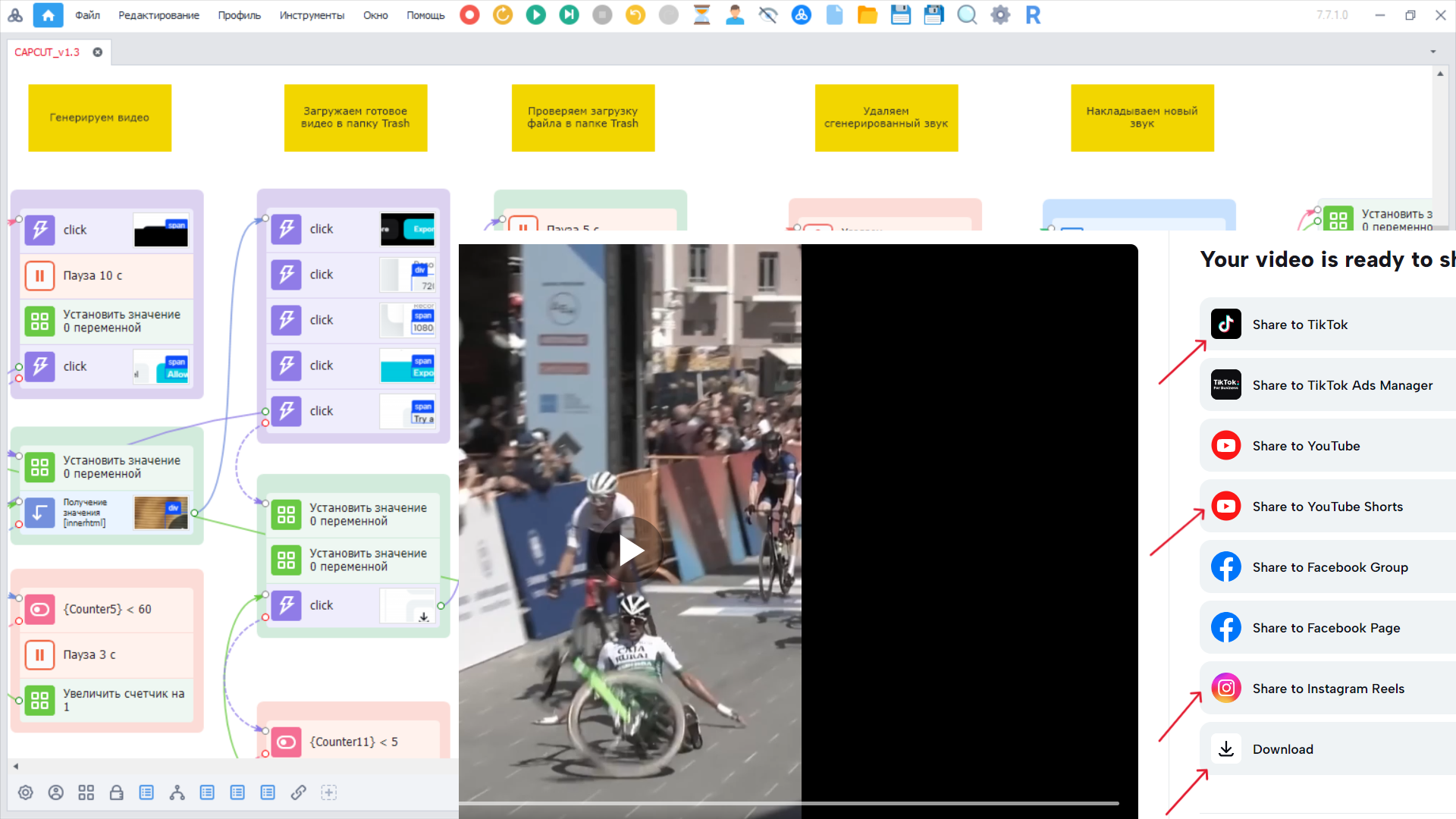Screen dimensions: 1456x819
Task: Toggle the crossed-eye visibility icon in toolbar
Action: [x=768, y=15]
